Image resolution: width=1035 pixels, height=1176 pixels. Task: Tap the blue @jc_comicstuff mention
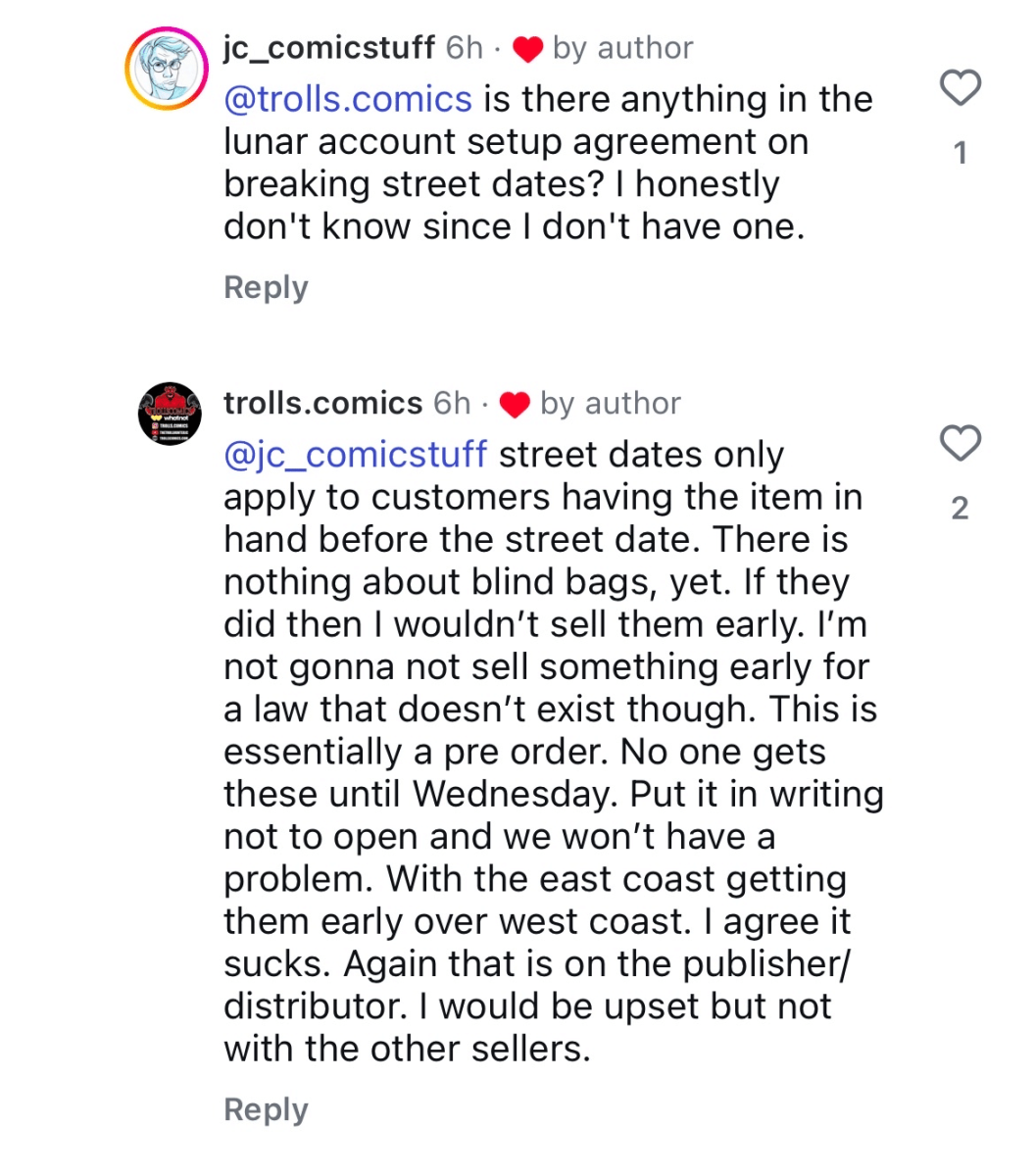coord(355,455)
